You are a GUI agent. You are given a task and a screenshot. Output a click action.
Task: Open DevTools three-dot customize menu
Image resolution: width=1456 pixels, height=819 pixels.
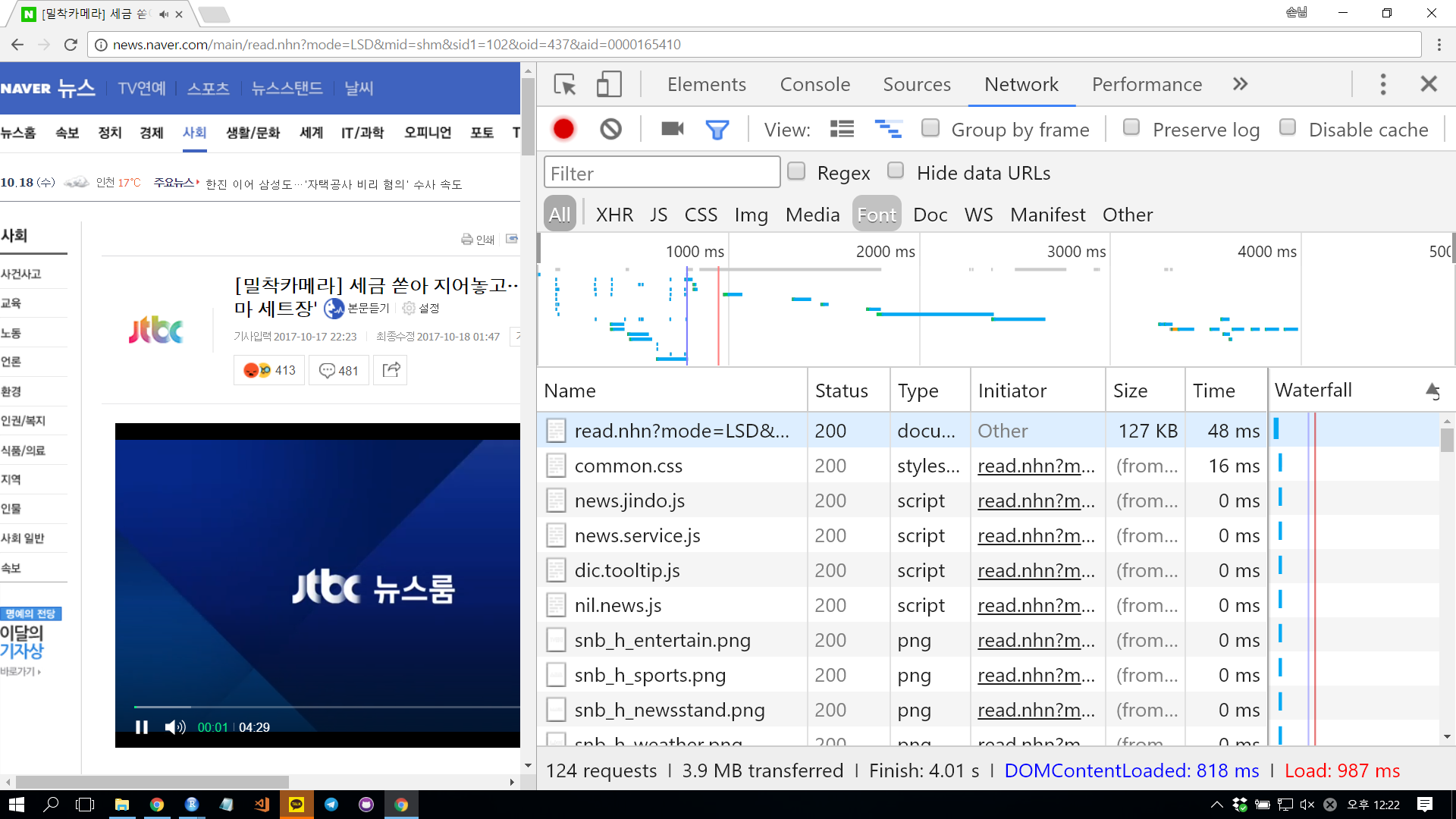pyautogui.click(x=1382, y=84)
